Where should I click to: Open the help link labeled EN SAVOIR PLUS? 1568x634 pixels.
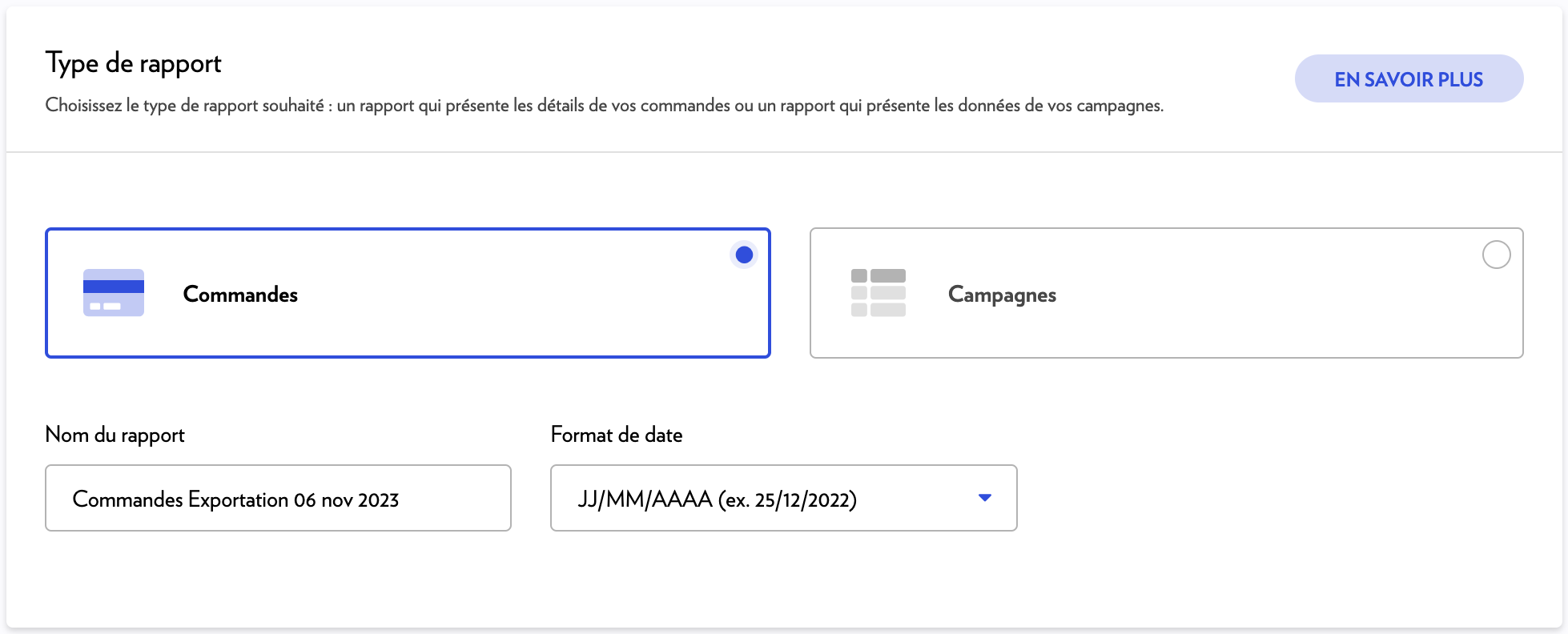click(1409, 78)
